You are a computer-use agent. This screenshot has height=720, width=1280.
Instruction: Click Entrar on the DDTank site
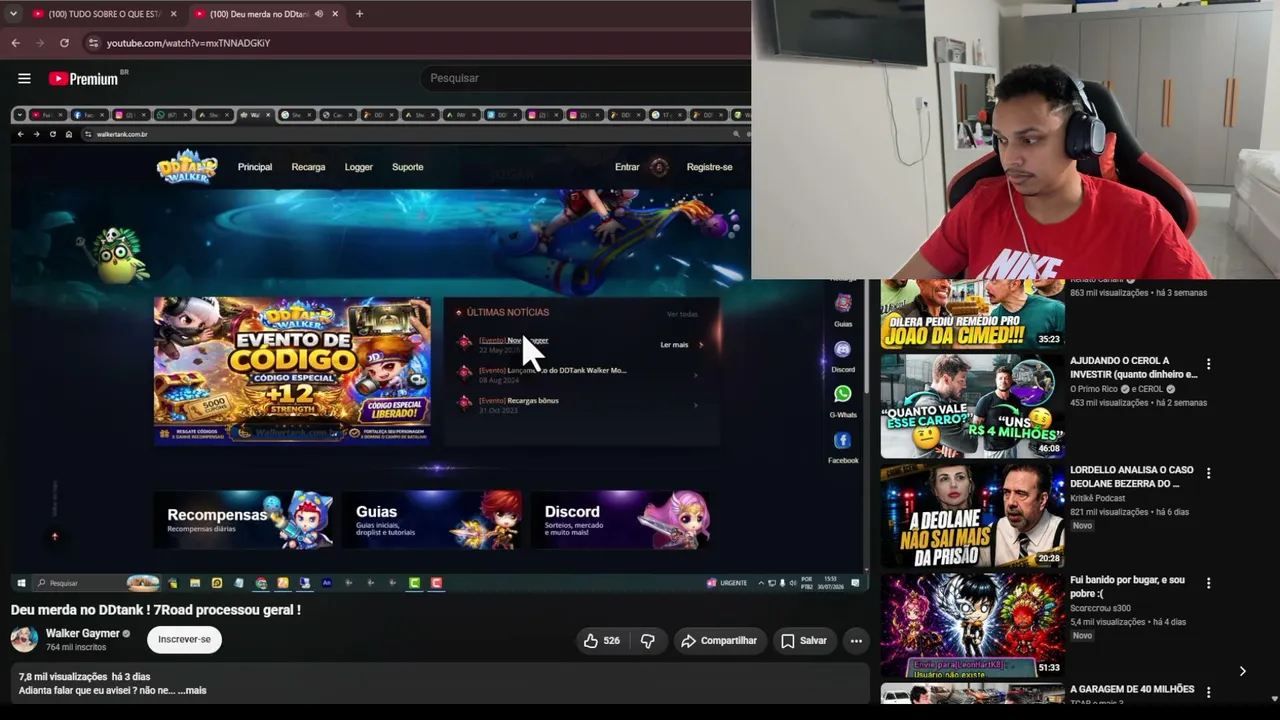(x=627, y=167)
